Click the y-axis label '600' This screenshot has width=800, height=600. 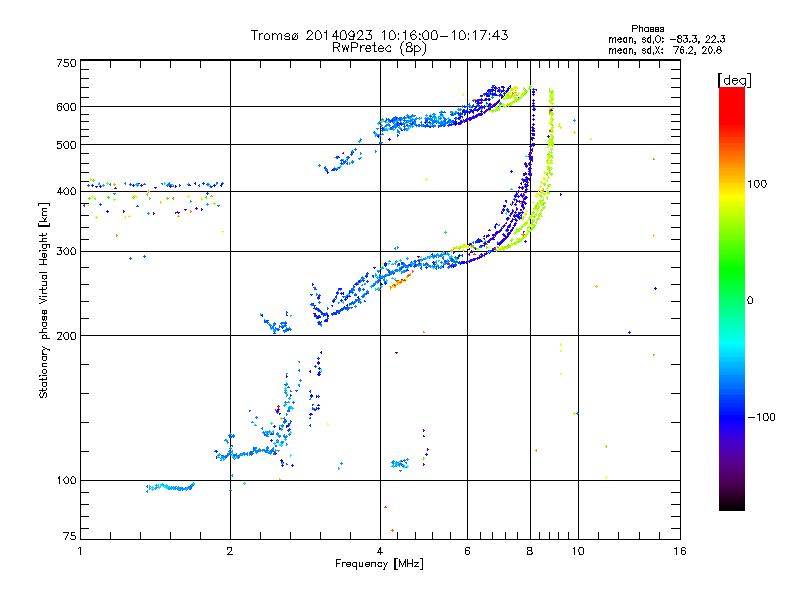(66, 107)
